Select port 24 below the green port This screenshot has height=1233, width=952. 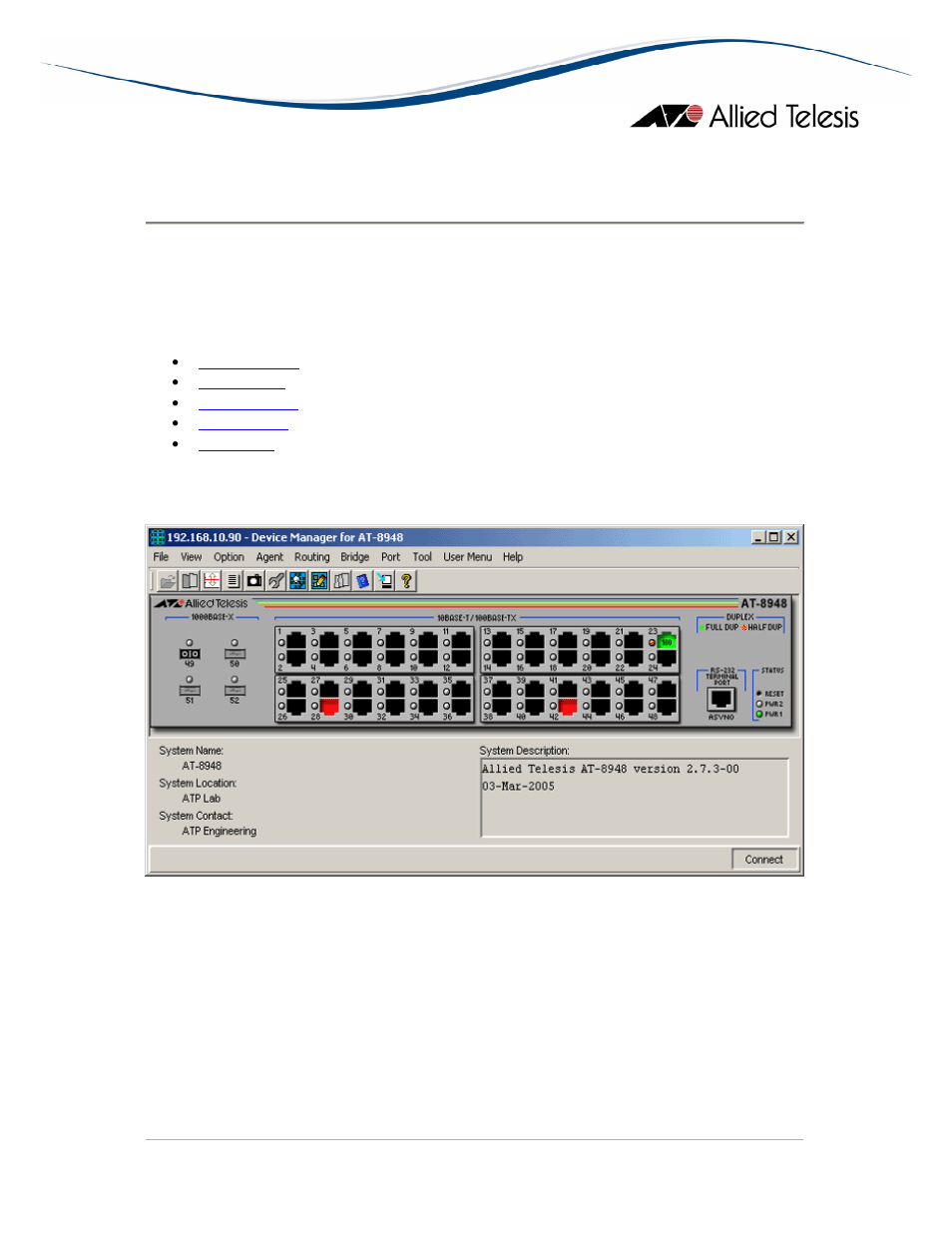(667, 657)
